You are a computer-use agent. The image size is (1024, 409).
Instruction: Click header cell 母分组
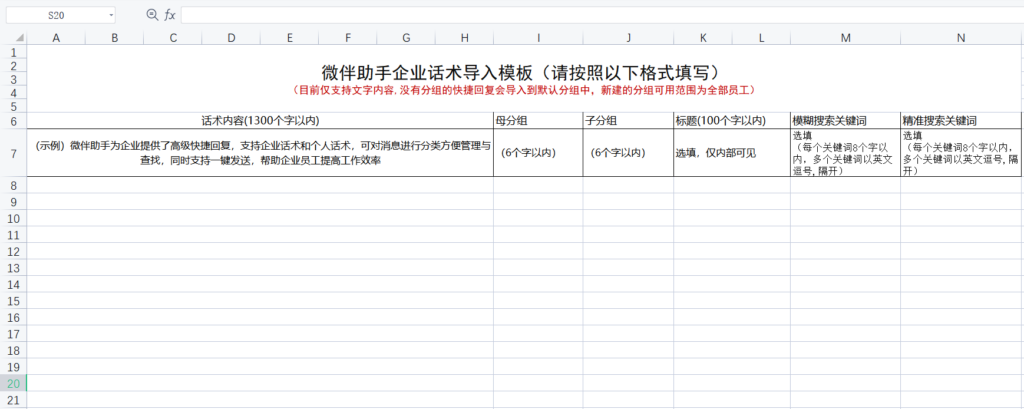click(538, 120)
